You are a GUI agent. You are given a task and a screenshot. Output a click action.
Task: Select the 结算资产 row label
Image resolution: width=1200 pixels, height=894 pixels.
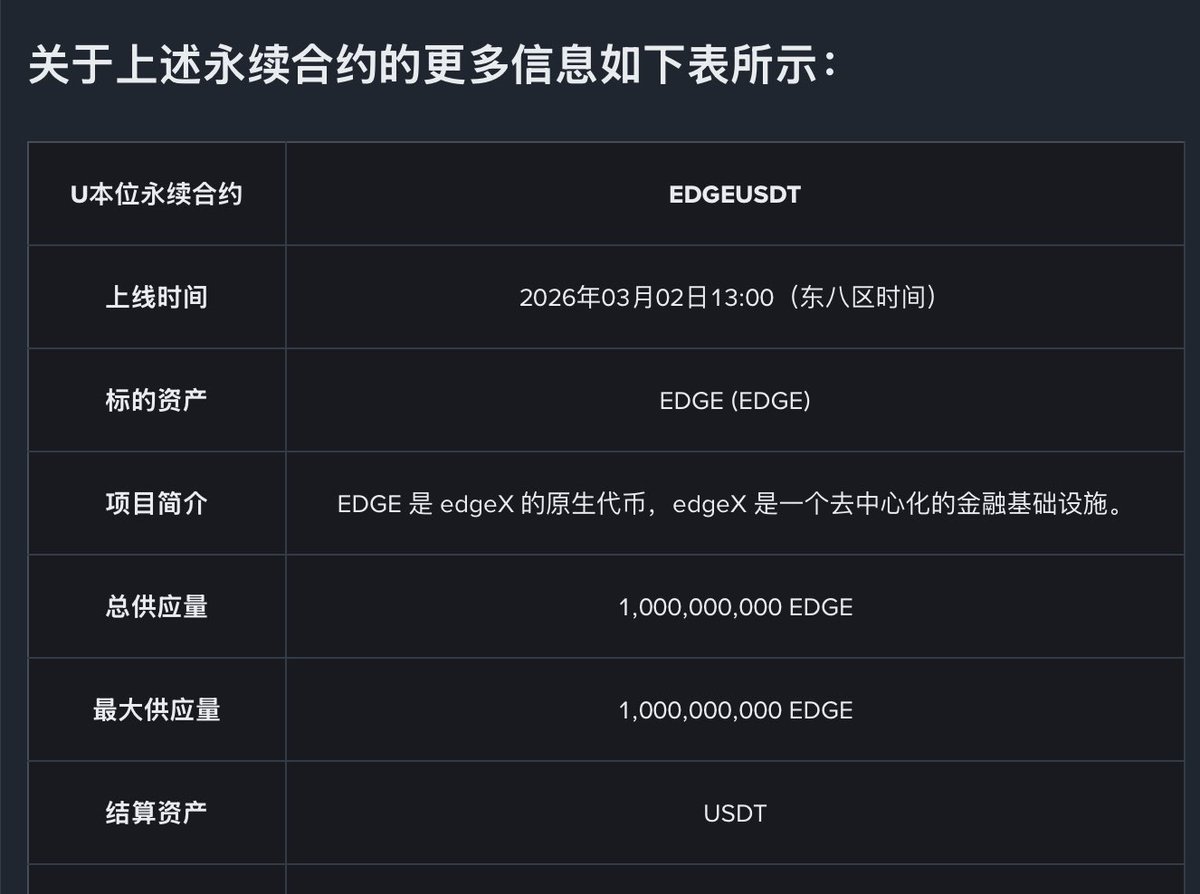pyautogui.click(x=156, y=812)
